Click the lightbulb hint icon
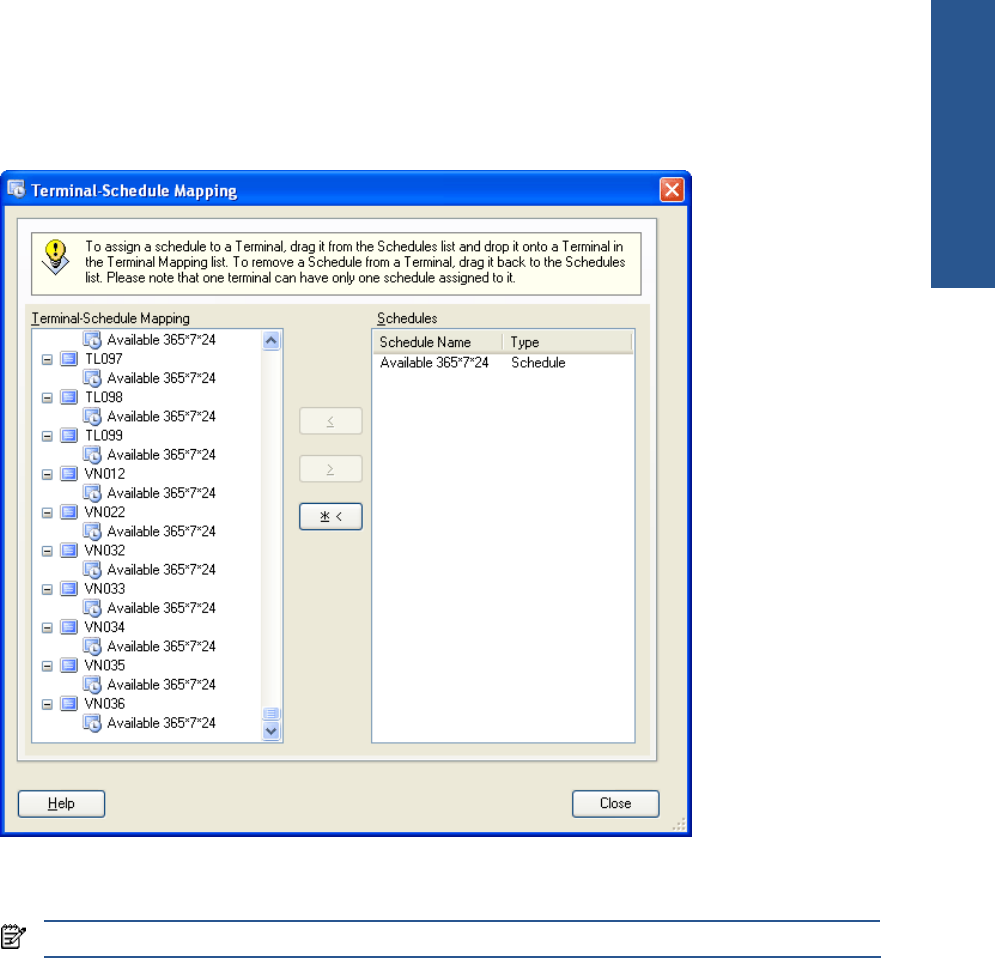The width and height of the screenshot is (995, 958). (x=56, y=257)
